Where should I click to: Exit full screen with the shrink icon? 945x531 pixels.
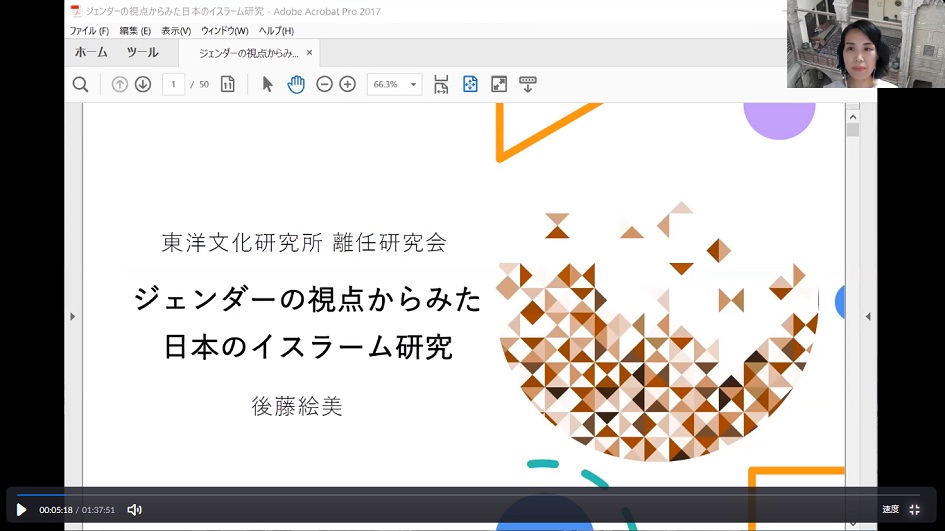[x=914, y=509]
